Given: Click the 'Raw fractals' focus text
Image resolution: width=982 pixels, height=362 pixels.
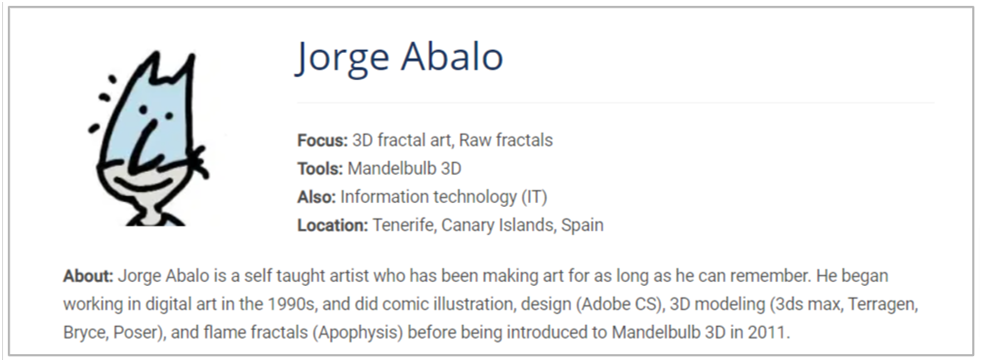Looking at the screenshot, I should point(506,140).
